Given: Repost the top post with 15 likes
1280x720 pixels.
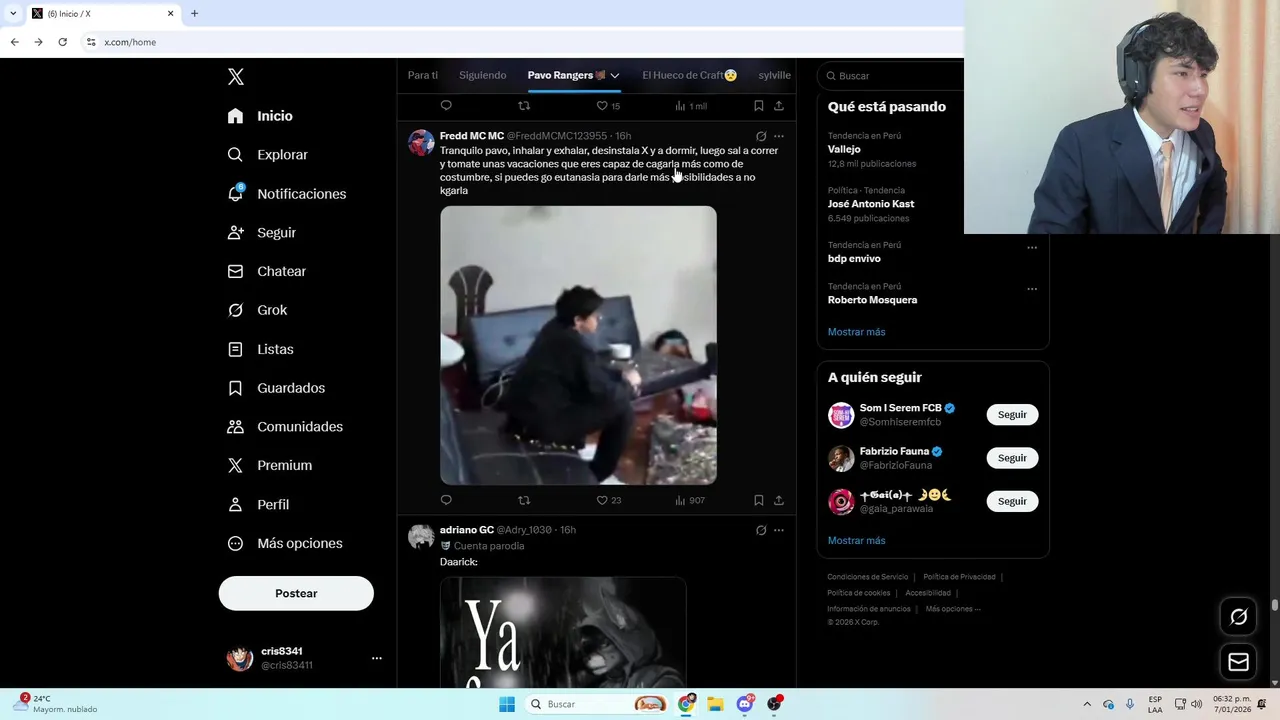Looking at the screenshot, I should [524, 106].
